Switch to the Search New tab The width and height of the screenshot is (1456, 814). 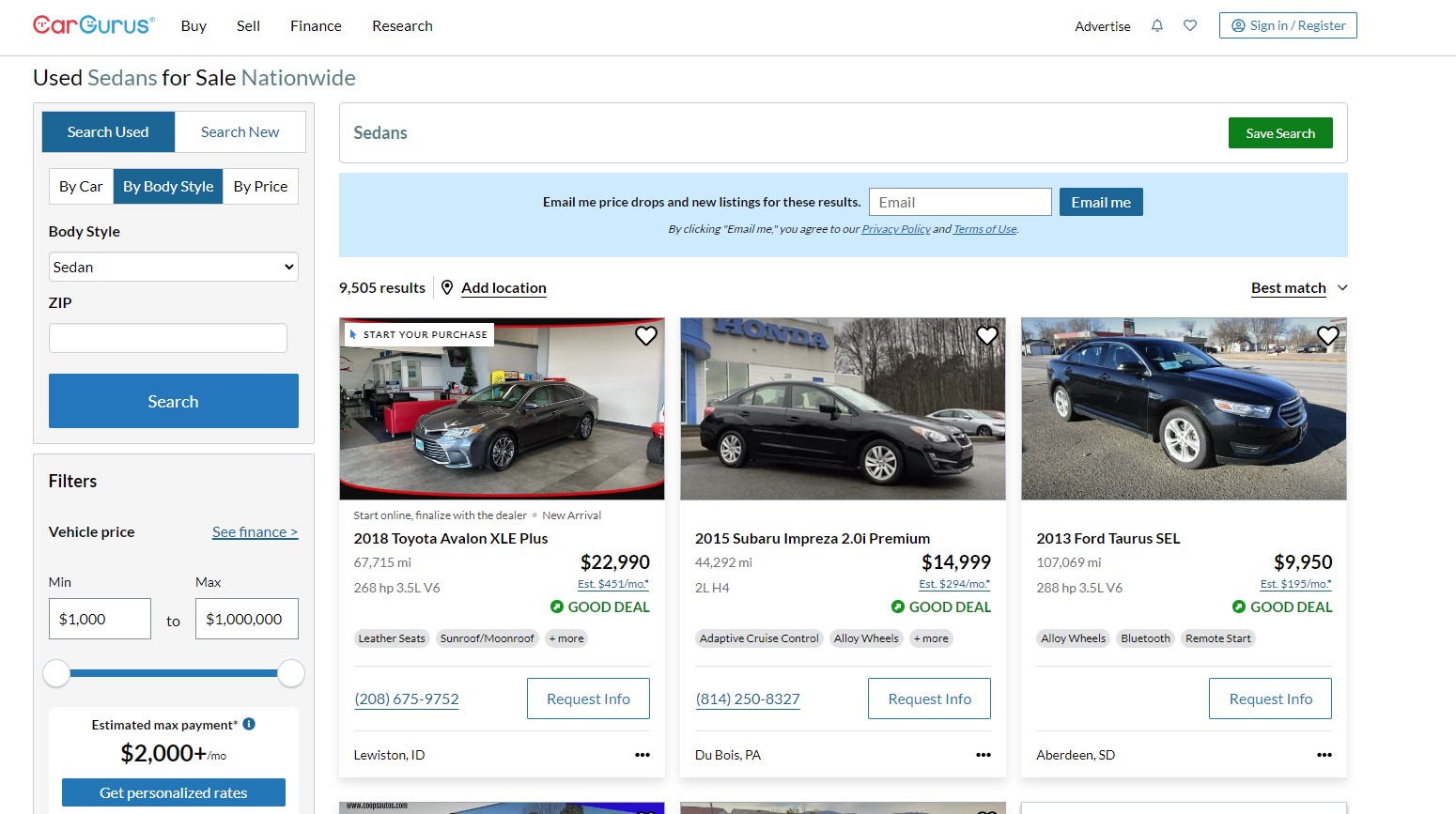(240, 132)
